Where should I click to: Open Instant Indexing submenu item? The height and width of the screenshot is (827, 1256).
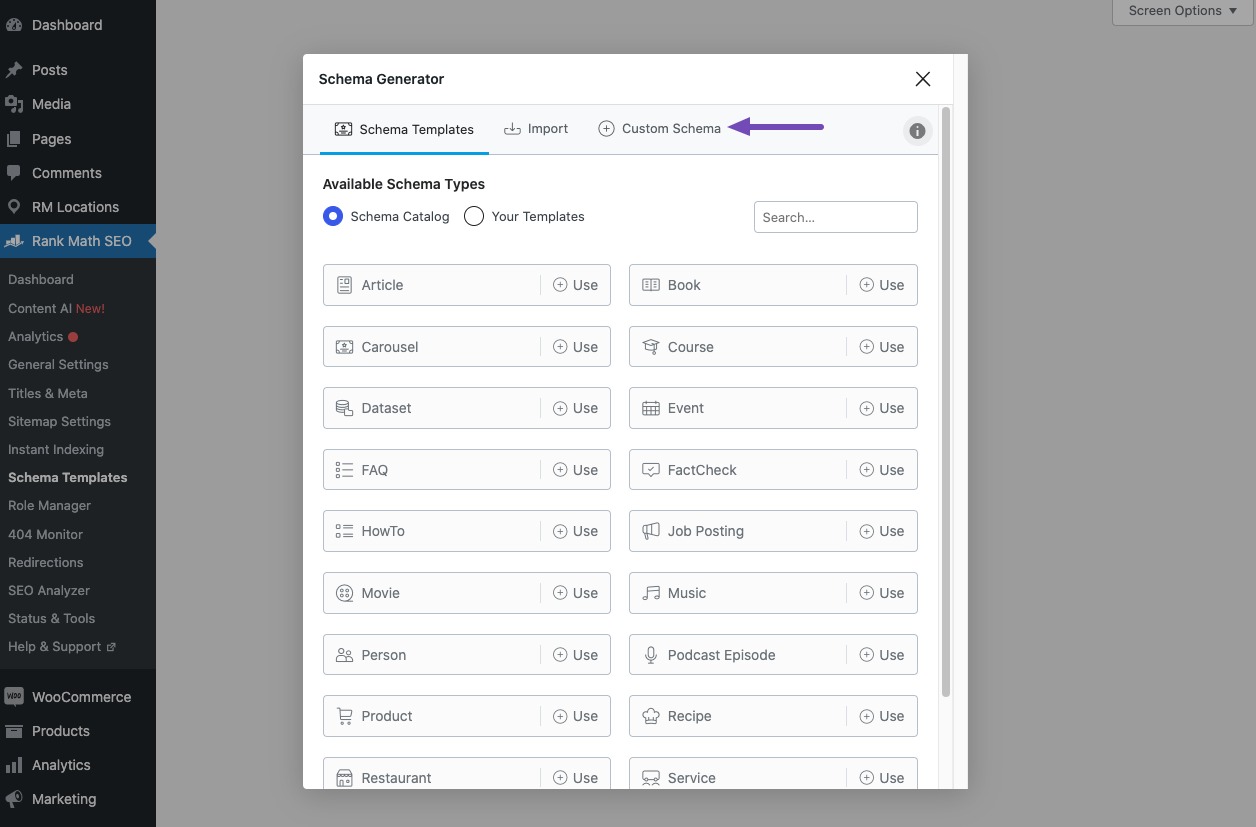point(56,449)
